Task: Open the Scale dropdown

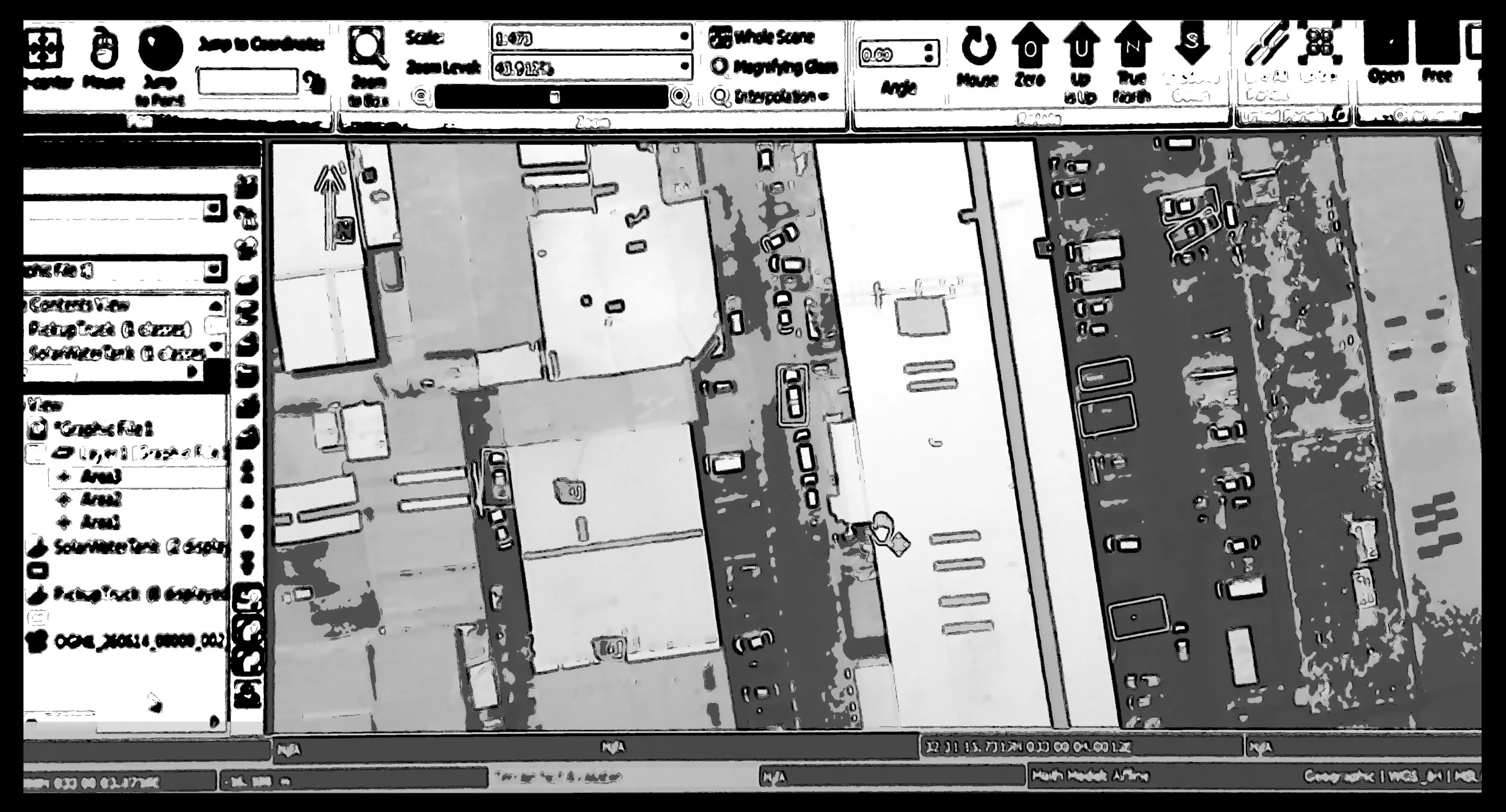Action: click(x=684, y=37)
